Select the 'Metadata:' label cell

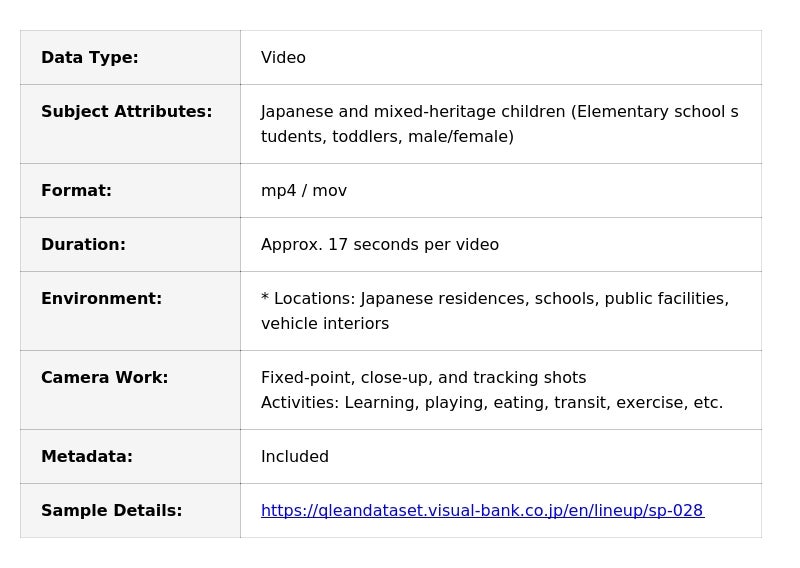[87, 457]
